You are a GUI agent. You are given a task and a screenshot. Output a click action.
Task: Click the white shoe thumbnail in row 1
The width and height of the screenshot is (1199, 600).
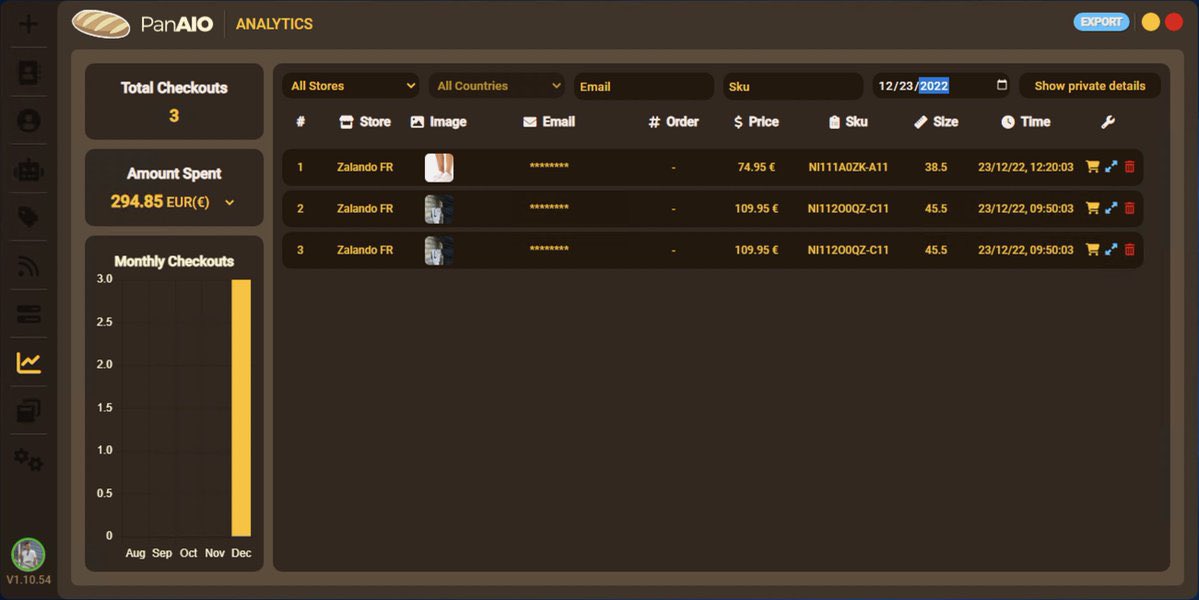pyautogui.click(x=439, y=167)
